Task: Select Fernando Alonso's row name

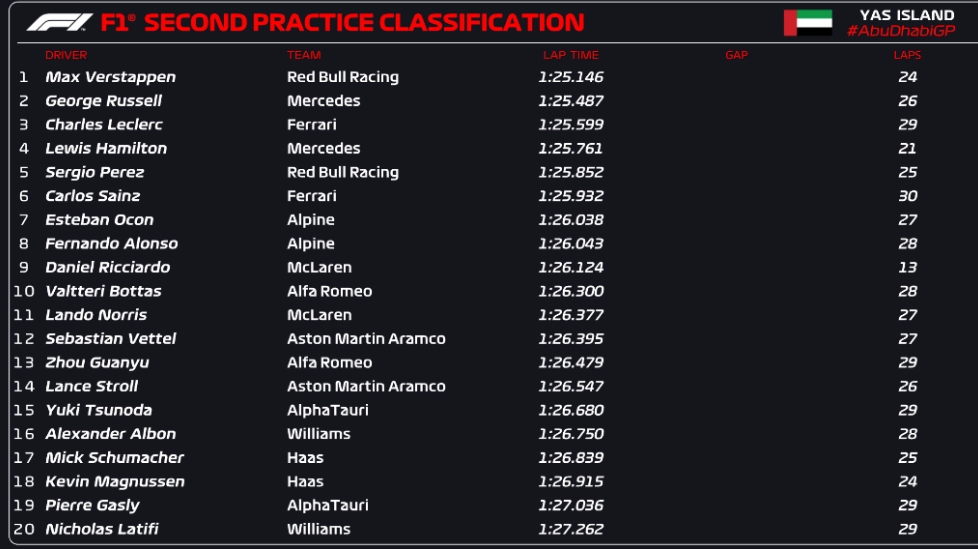Action: click(112, 243)
